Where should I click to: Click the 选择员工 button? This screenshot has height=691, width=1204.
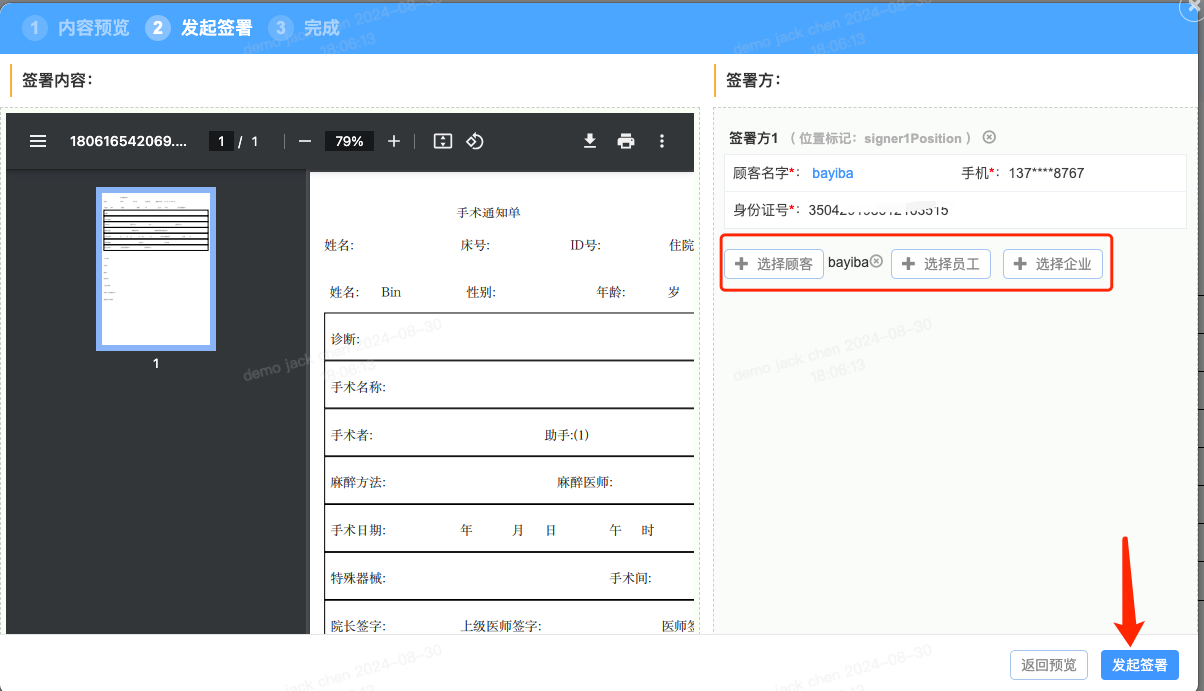[941, 264]
